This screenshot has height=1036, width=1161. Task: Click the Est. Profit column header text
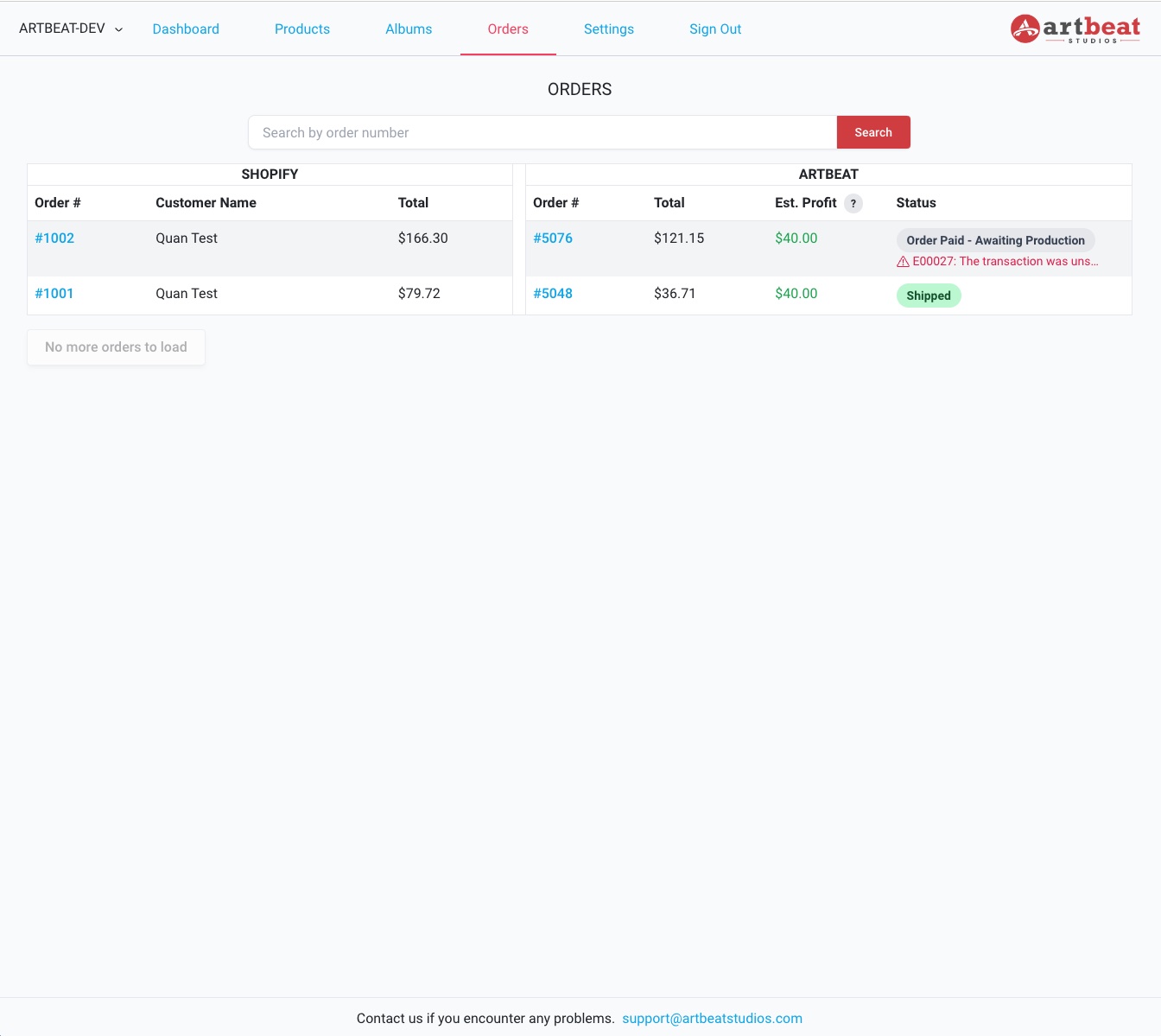pos(806,203)
